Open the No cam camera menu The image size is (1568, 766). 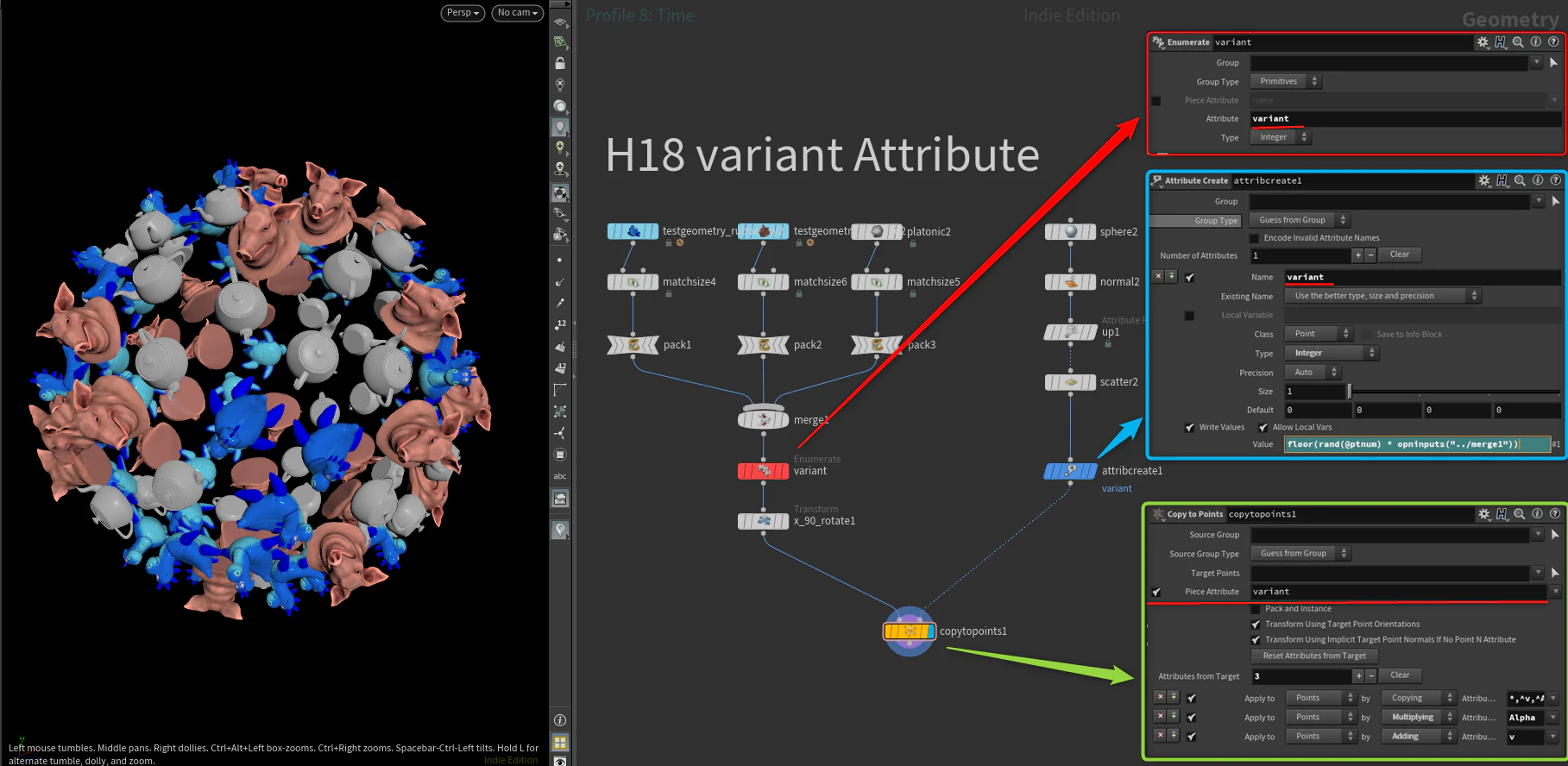[x=518, y=13]
